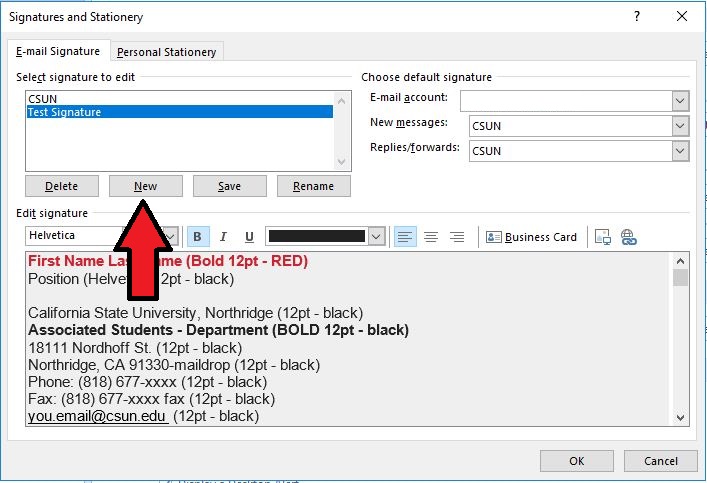Align signature text right
The height and width of the screenshot is (483, 707).
457,237
